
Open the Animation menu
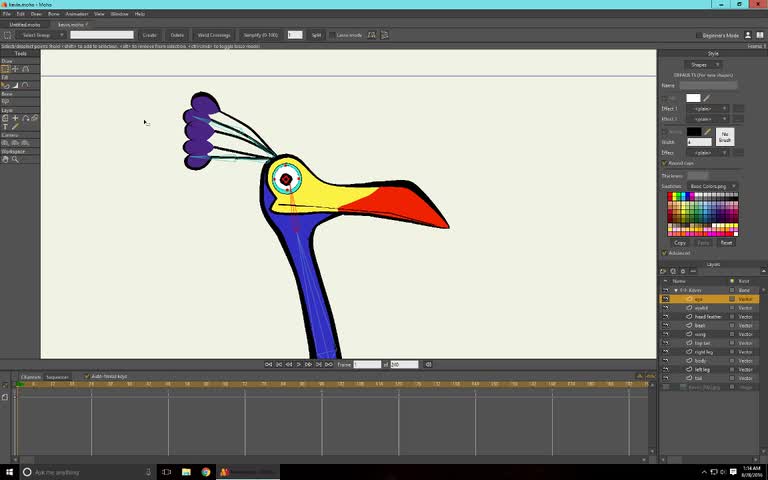77,14
